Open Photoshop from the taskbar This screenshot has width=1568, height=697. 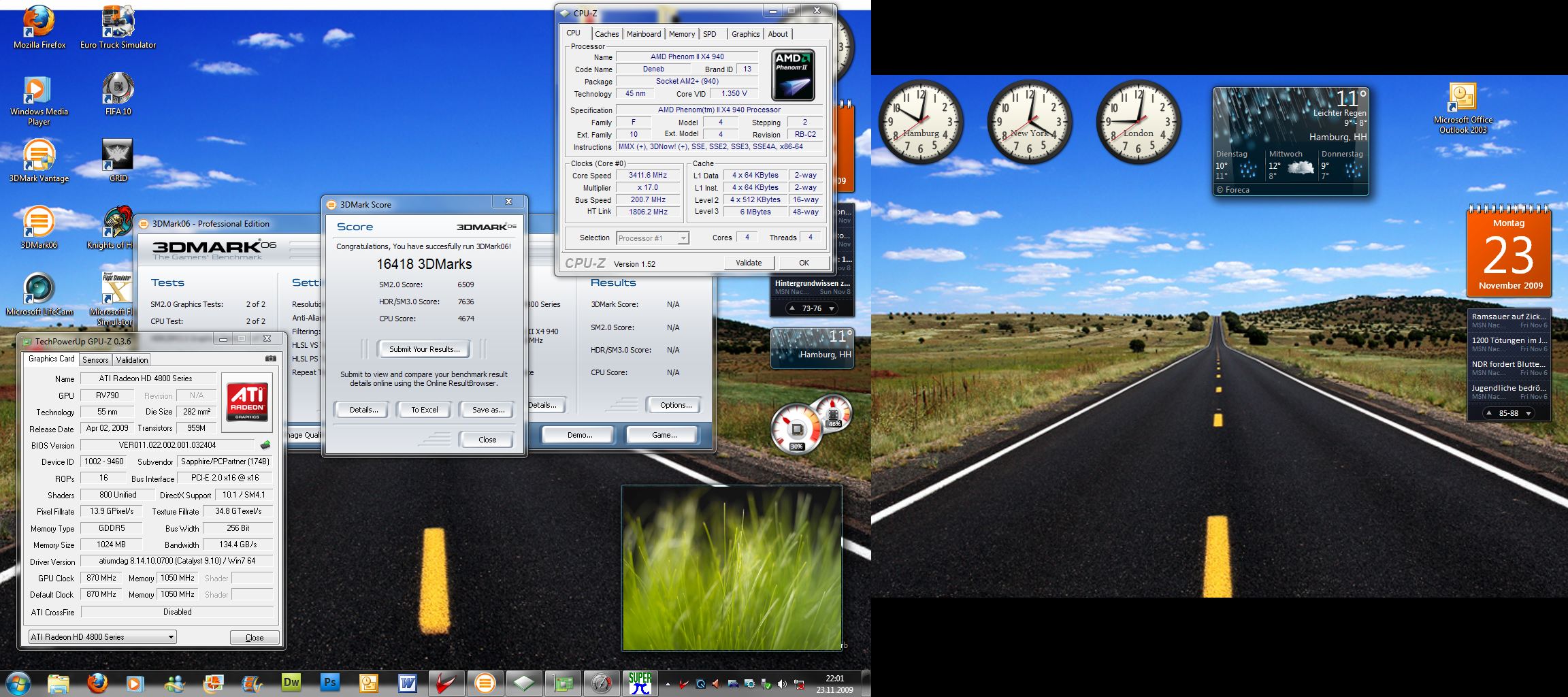tap(330, 683)
